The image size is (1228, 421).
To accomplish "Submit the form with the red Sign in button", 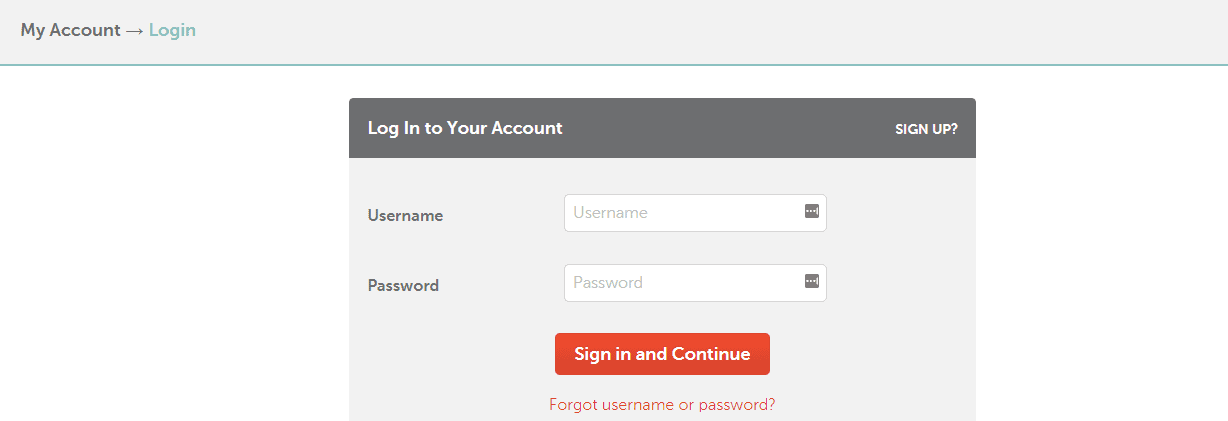I will tap(662, 354).
